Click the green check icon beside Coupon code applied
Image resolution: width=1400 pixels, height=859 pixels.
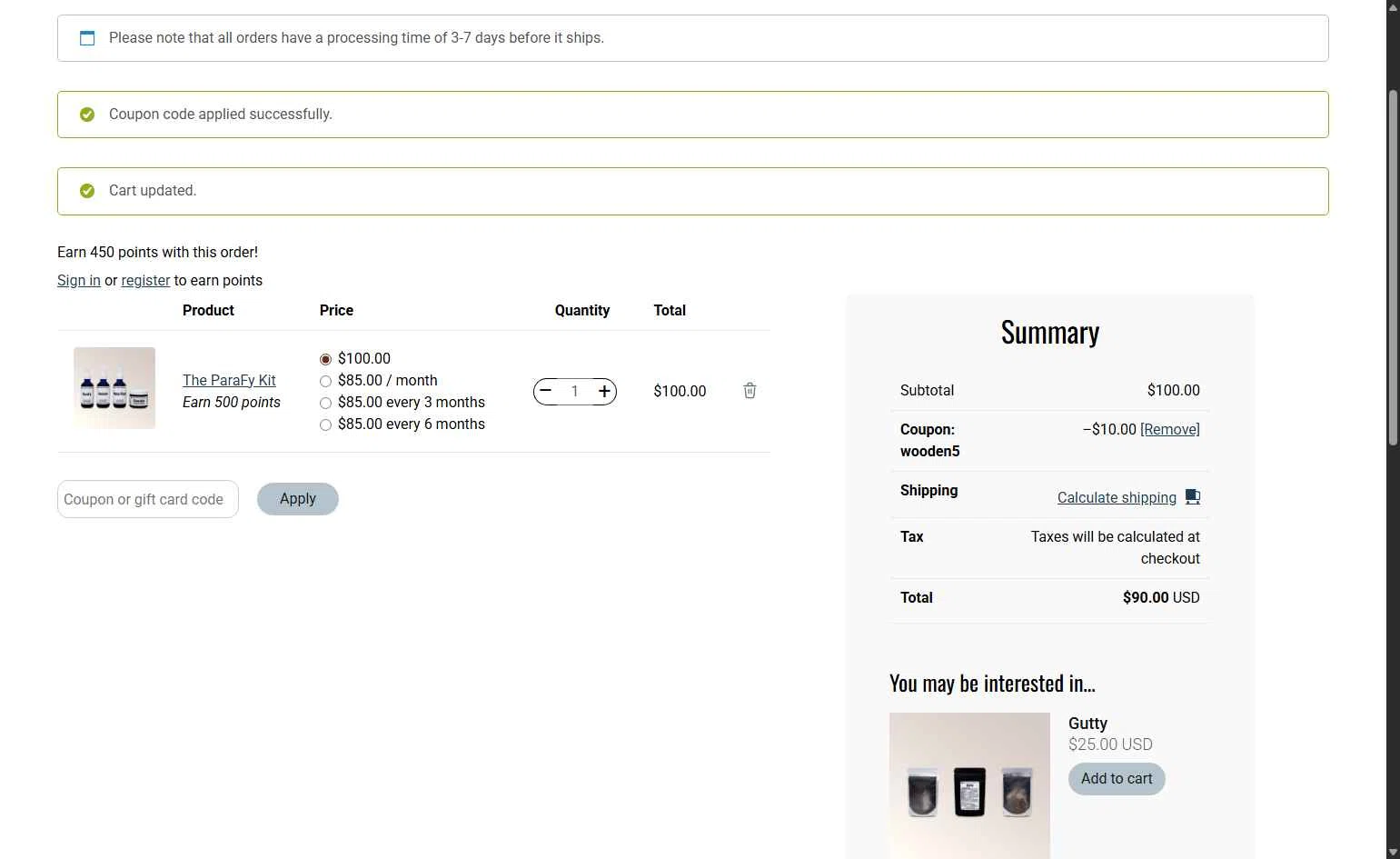click(x=87, y=115)
